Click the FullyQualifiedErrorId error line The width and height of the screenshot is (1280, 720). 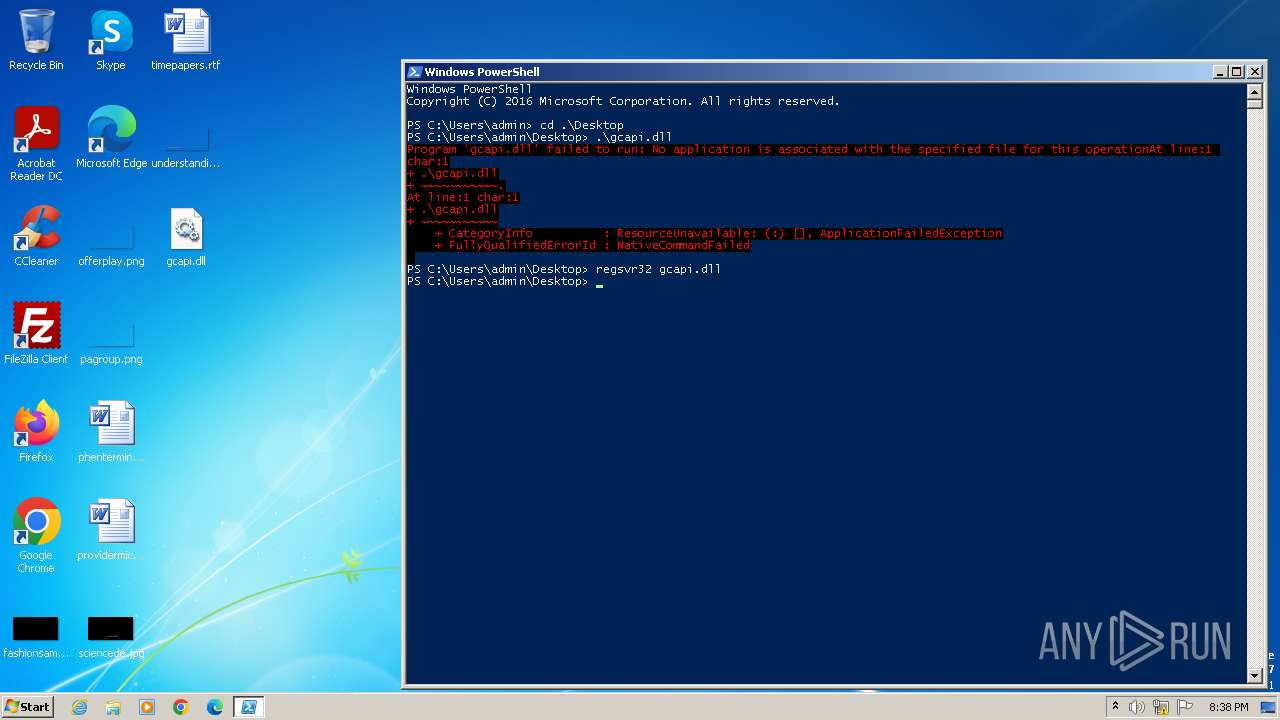tap(592, 245)
